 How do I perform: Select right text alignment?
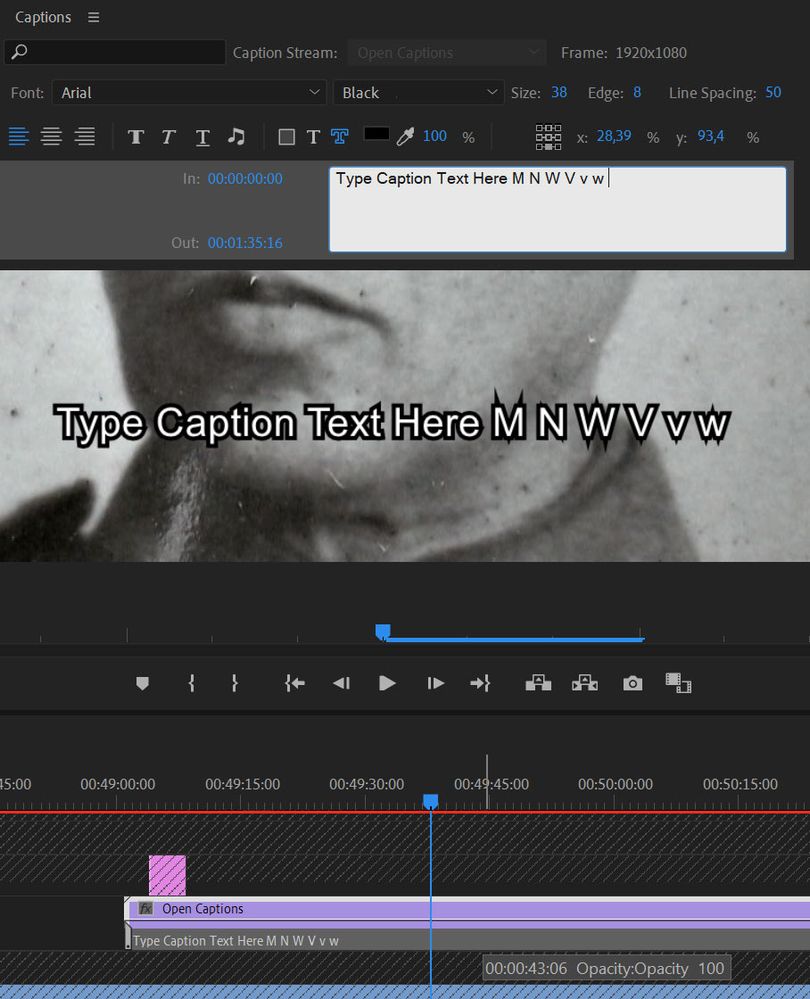coord(84,136)
